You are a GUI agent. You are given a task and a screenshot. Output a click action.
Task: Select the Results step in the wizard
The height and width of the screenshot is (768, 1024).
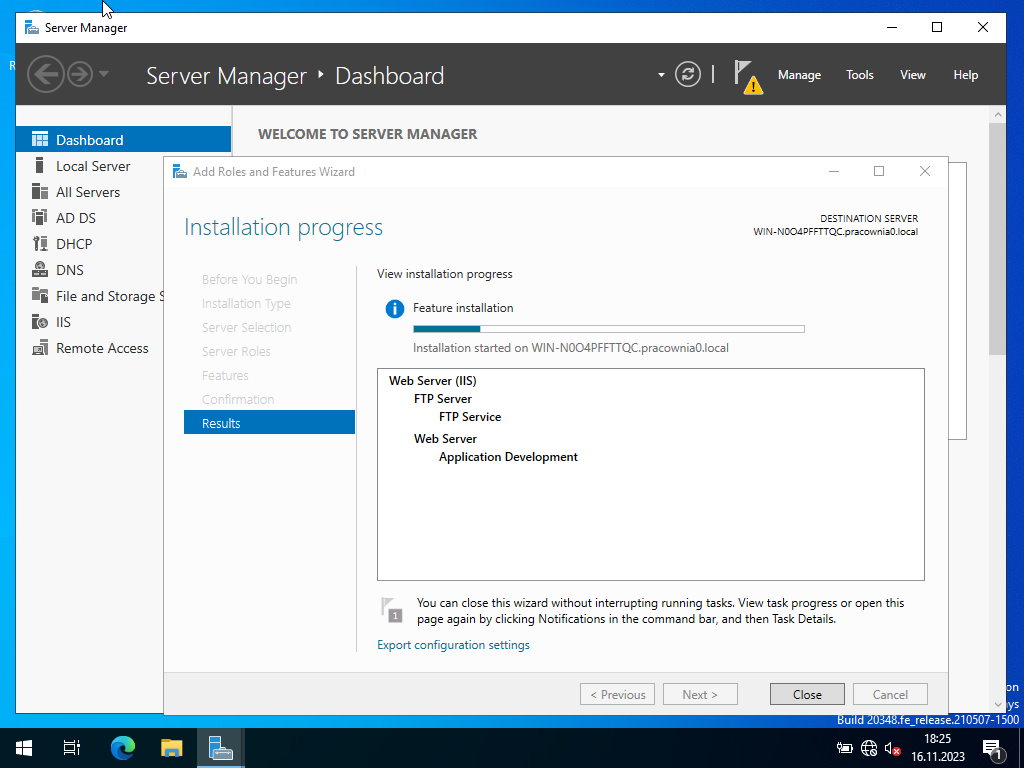(x=269, y=423)
